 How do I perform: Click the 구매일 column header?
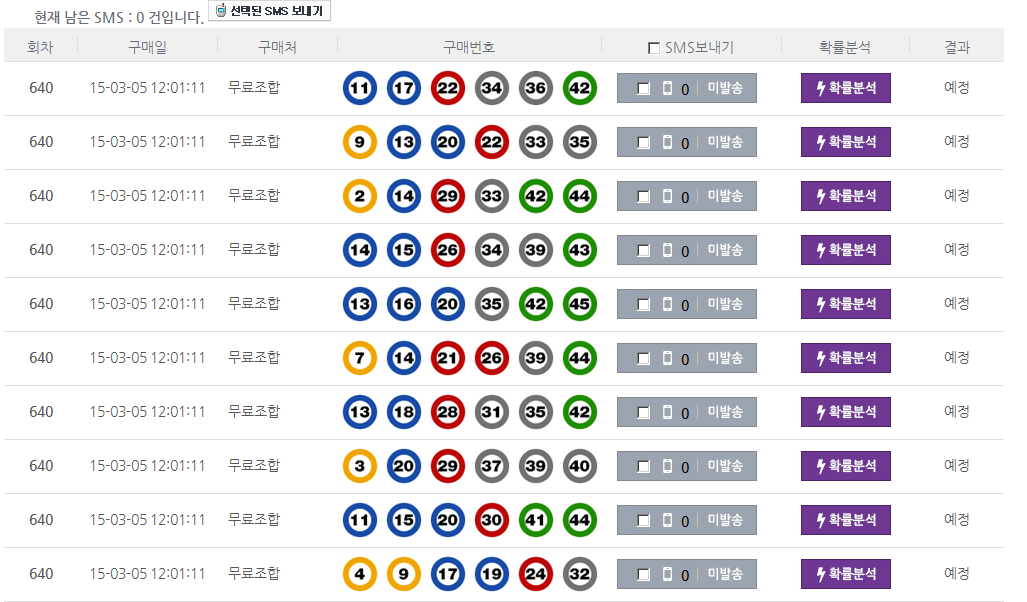coord(148,47)
